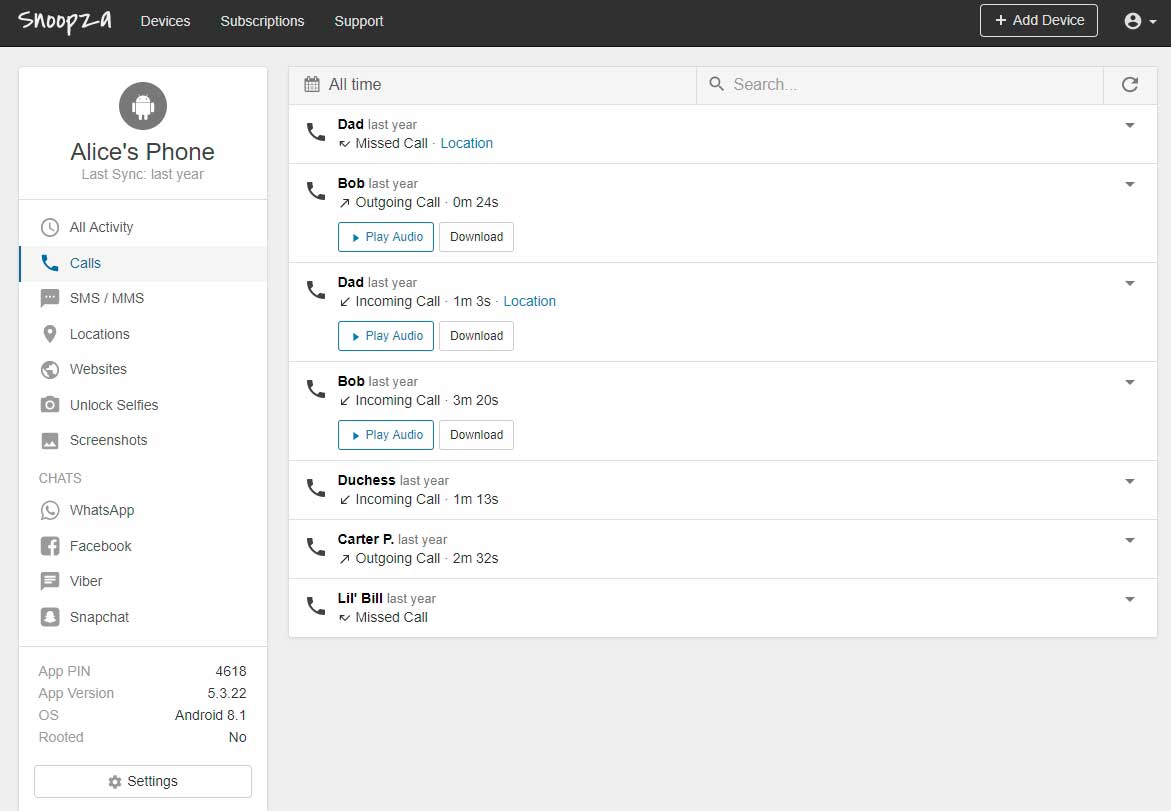Image resolution: width=1171 pixels, height=811 pixels.
Task: Expand the Carter P. outgoing call entry
Action: [1130, 541]
